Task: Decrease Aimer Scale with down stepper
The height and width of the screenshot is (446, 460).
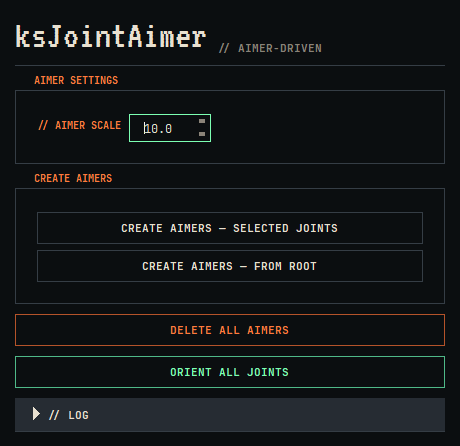Action: click(202, 134)
